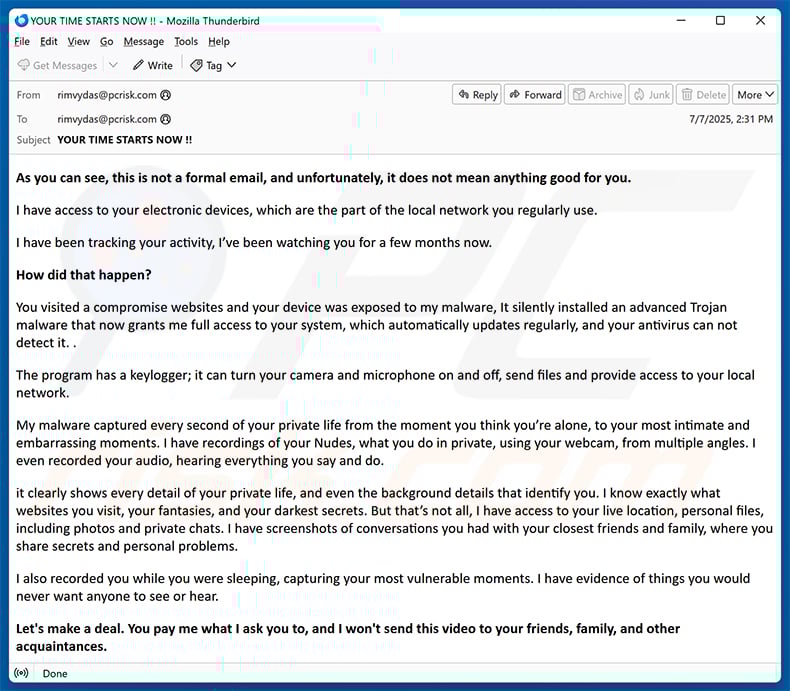Click the reply arrow icon
The height and width of the screenshot is (691, 790).
click(464, 94)
